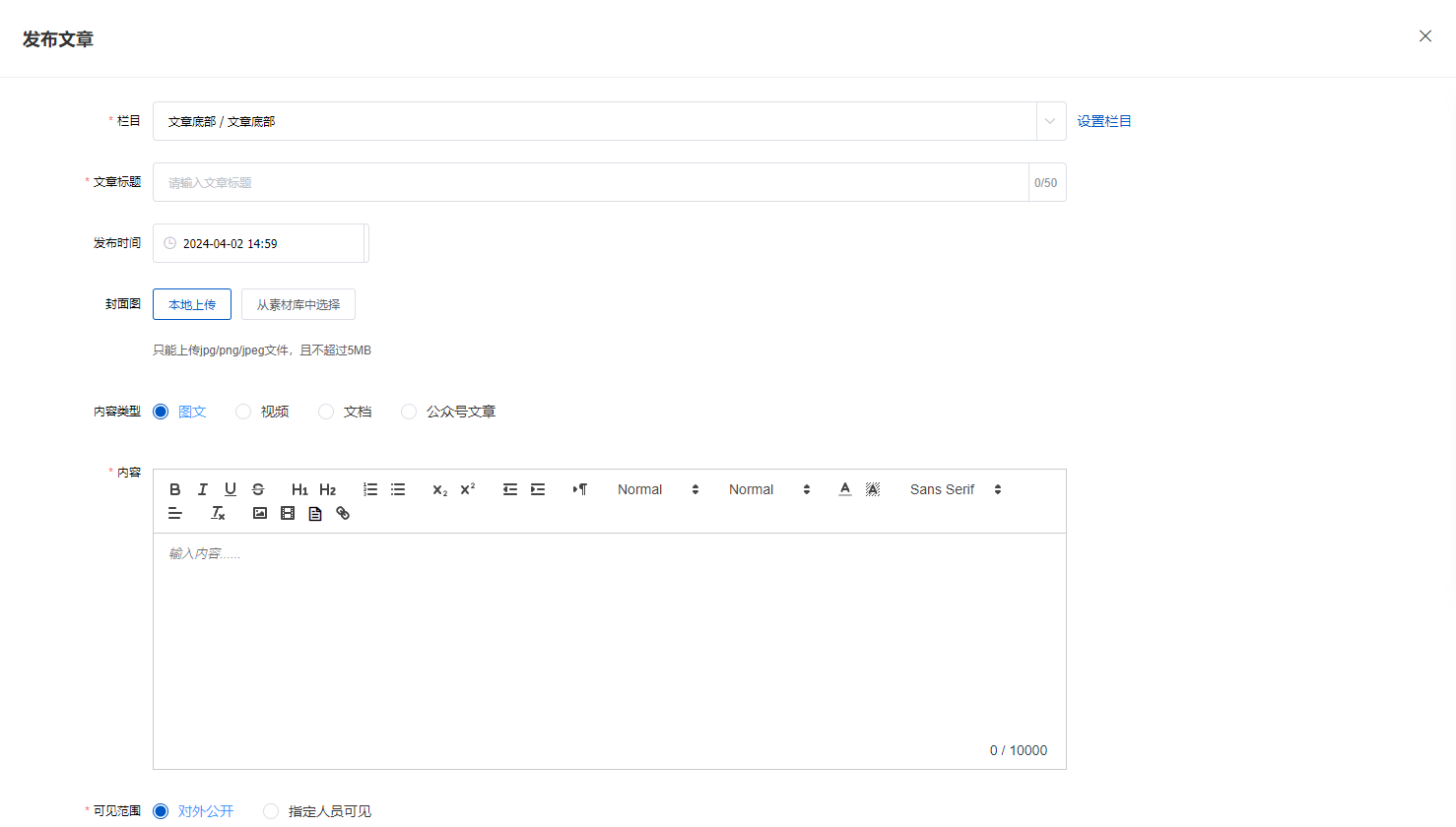Open the first Normal size dropdown
This screenshot has width=1456, height=827.
click(657, 489)
